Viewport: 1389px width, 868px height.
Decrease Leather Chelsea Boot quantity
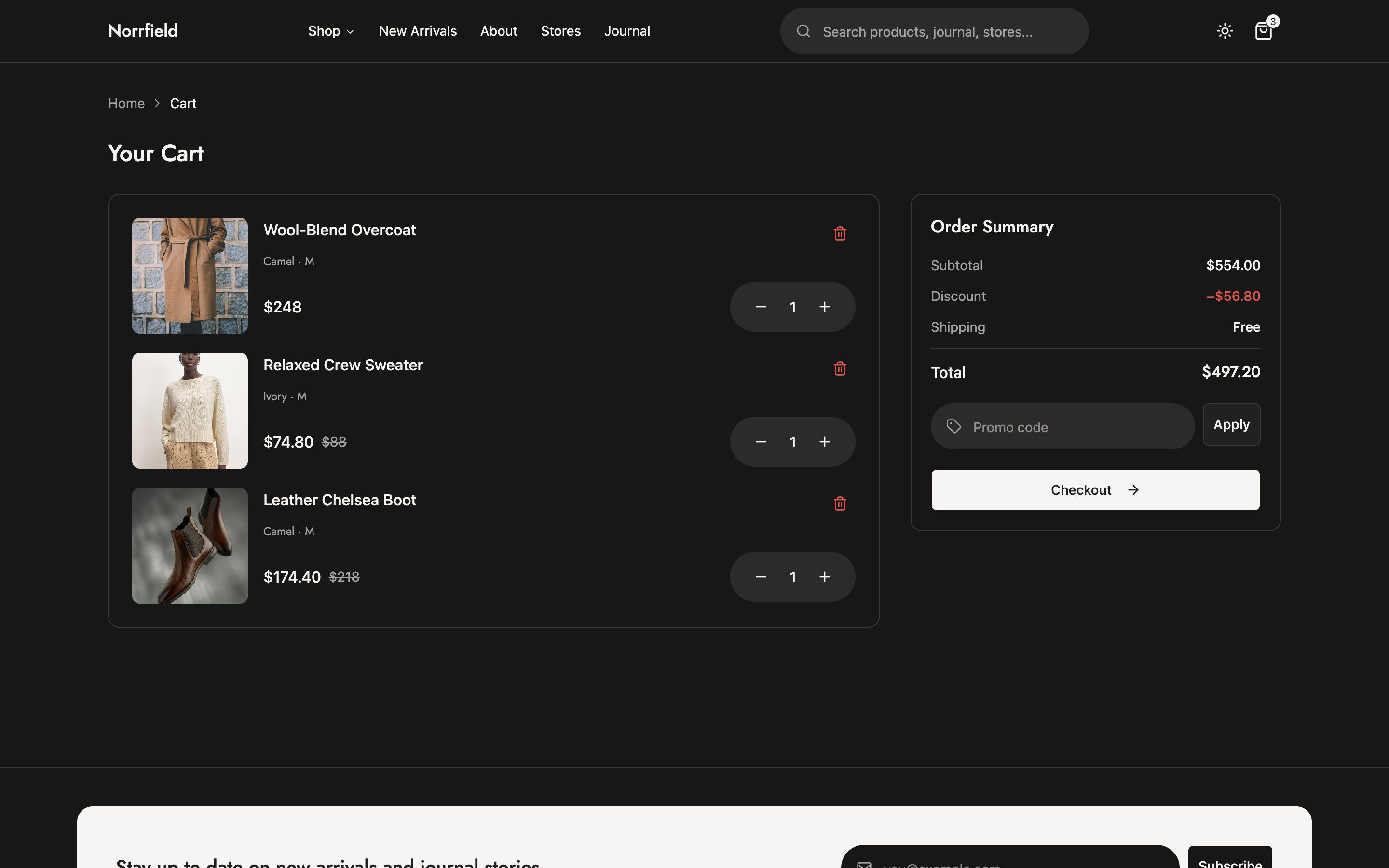(761, 576)
